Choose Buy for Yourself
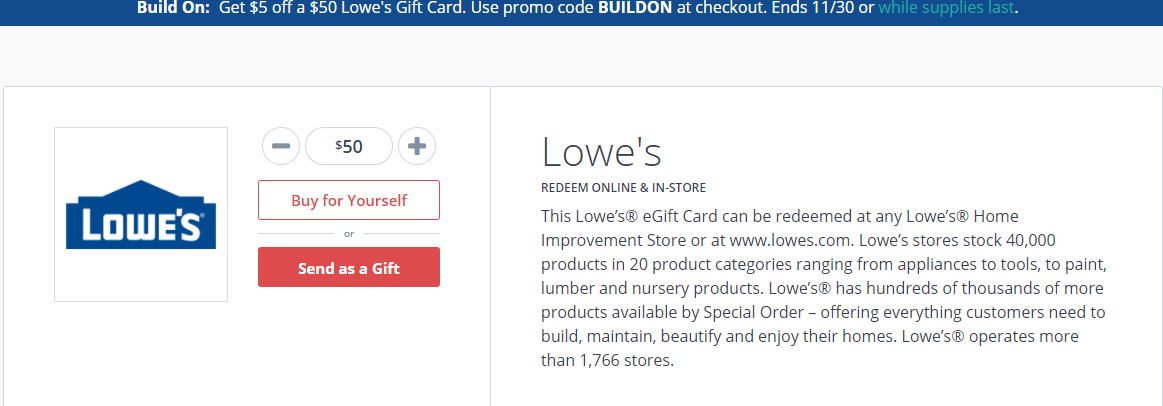The height and width of the screenshot is (406, 1163). point(349,200)
